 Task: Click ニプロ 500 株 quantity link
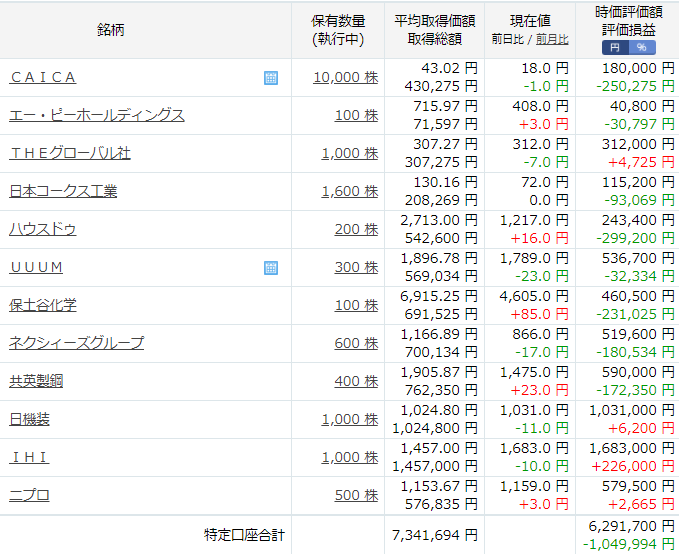[356, 496]
